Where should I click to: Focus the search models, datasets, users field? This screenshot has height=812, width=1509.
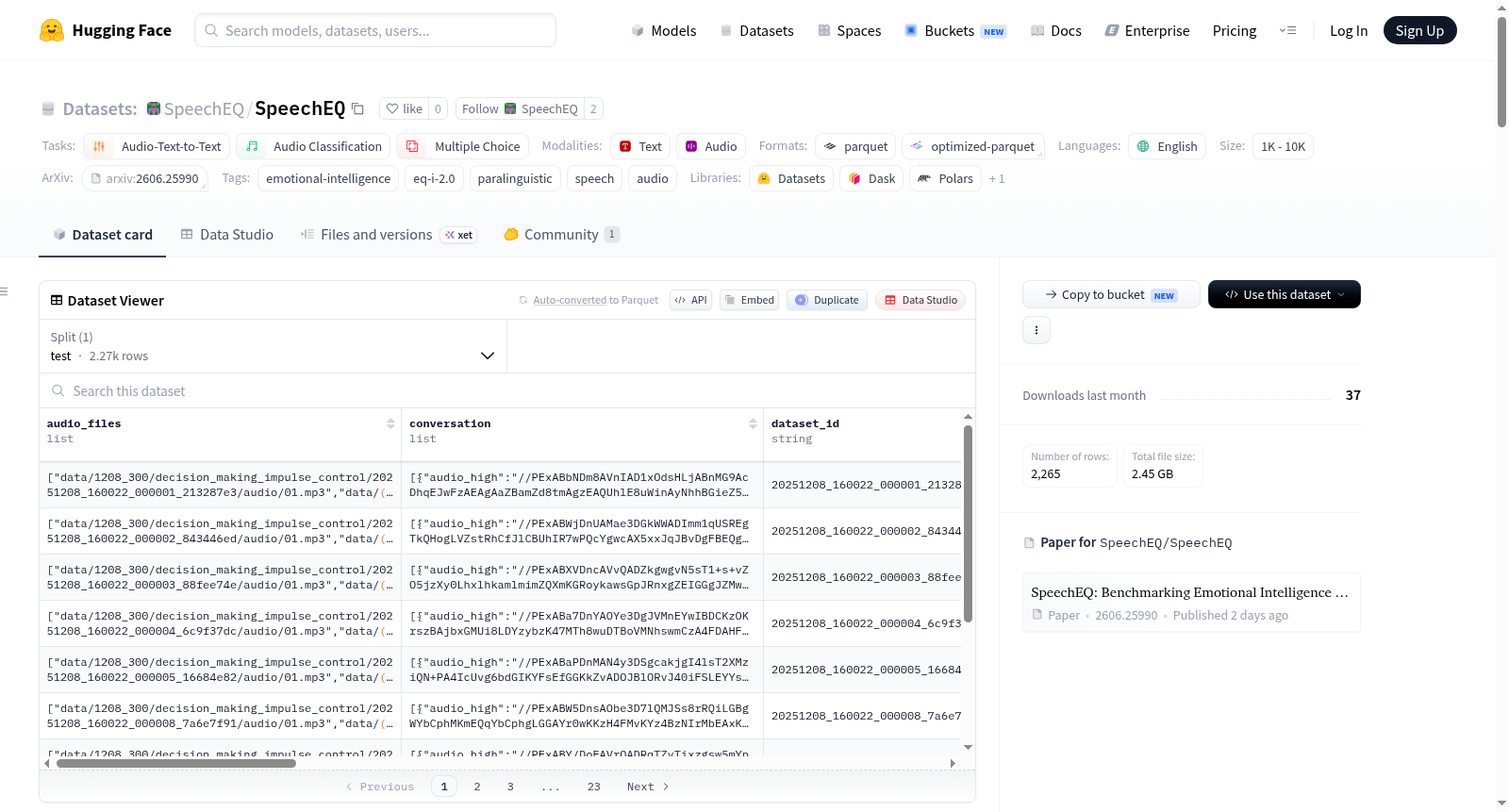[x=375, y=30]
